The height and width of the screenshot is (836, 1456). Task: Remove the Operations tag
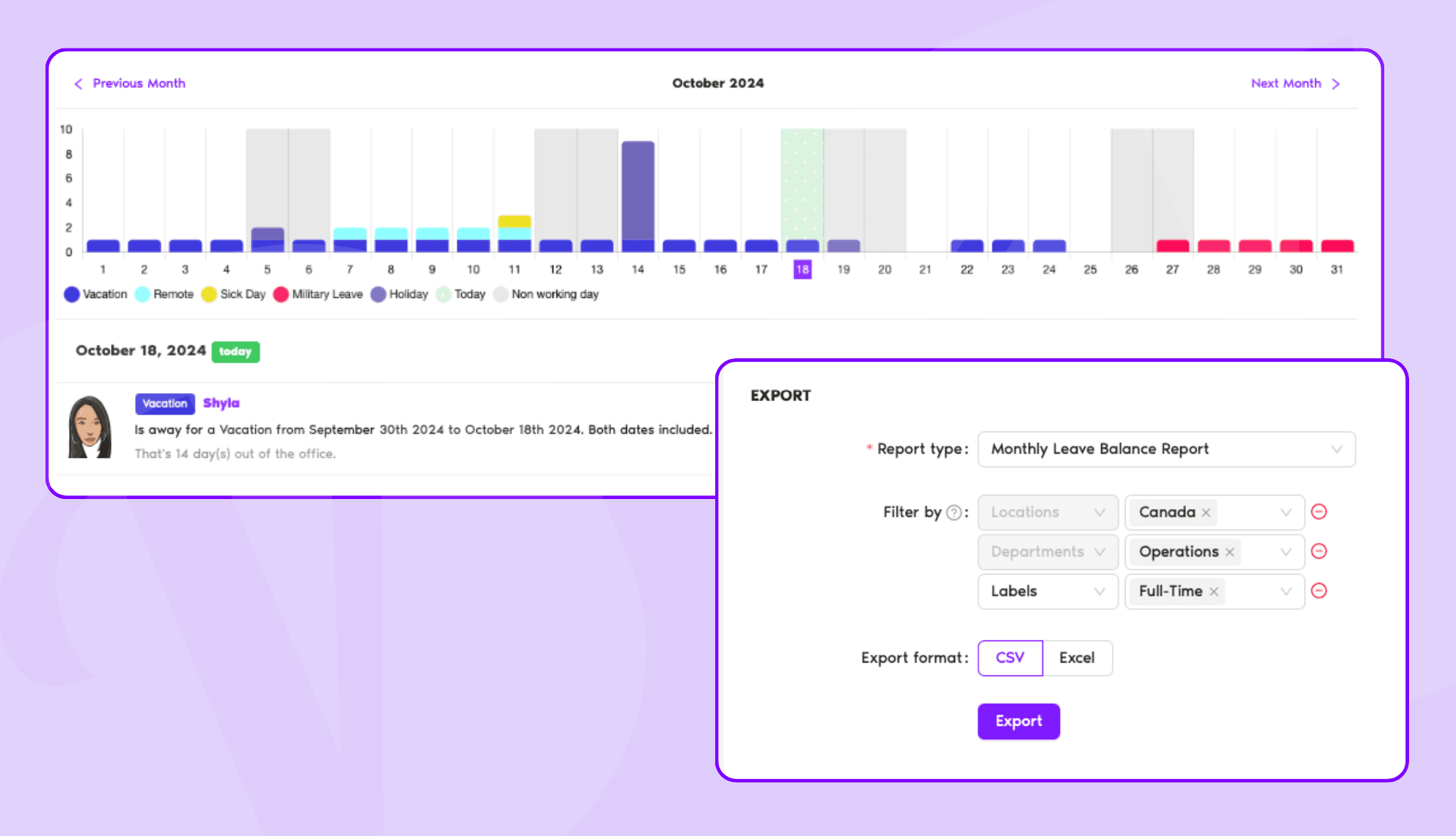tap(1230, 552)
